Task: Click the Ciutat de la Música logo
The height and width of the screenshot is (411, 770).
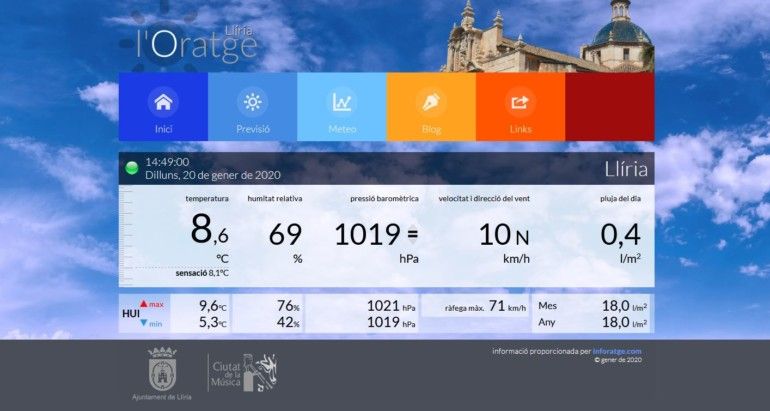Action: point(243,372)
